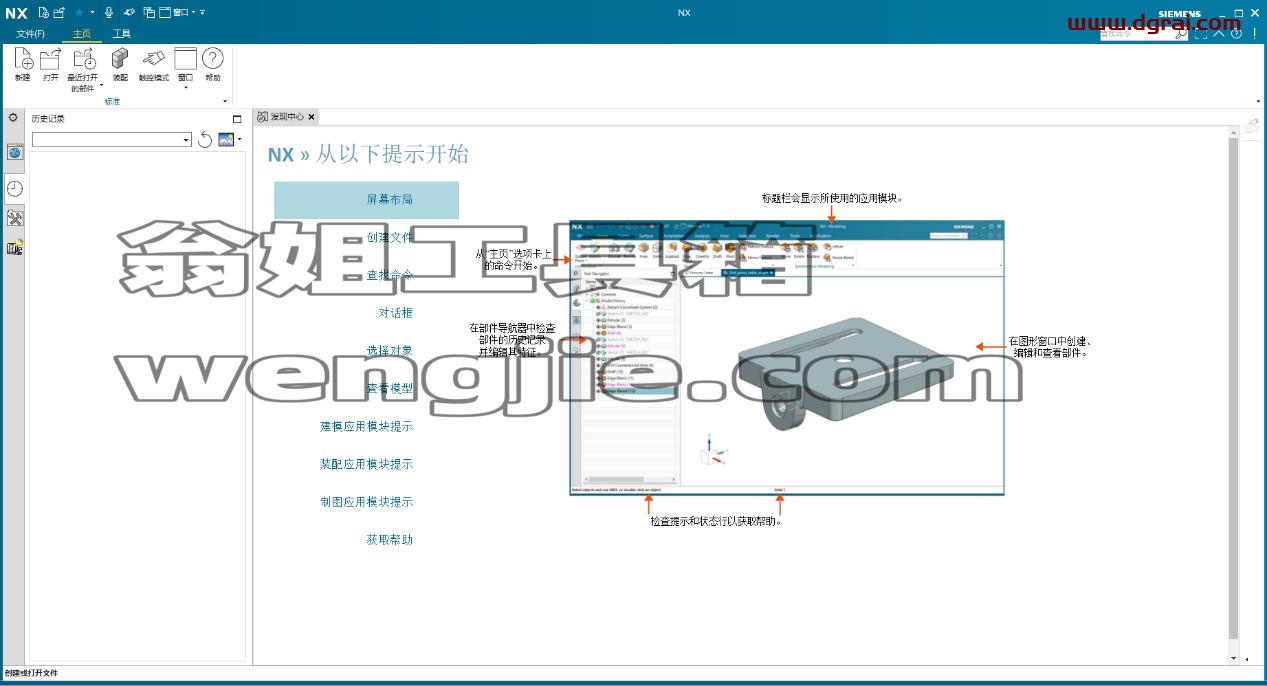Open the web browser resource tab
Image resolution: width=1267 pixels, height=686 pixels.
(15, 152)
